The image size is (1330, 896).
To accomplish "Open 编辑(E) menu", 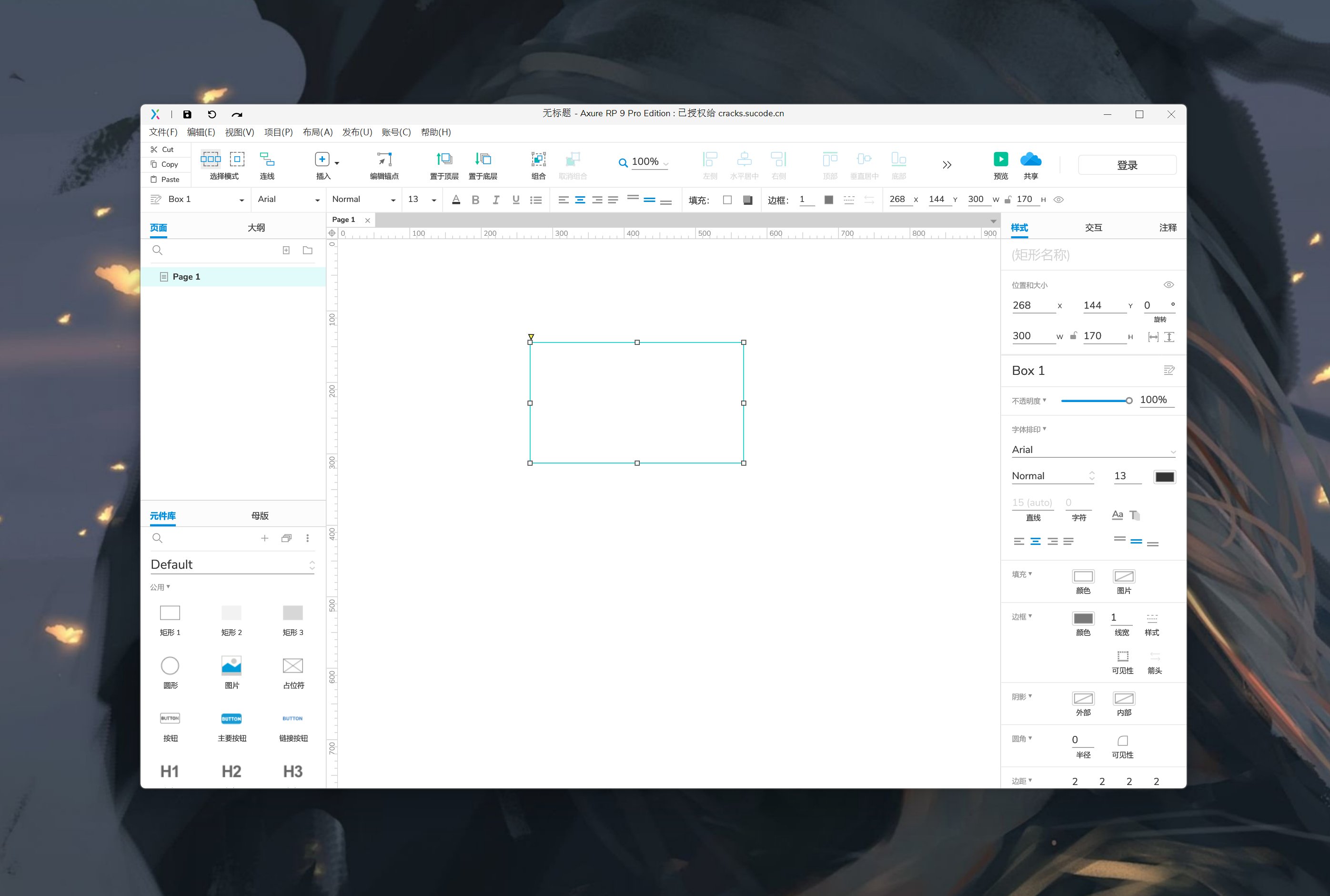I will [201, 132].
